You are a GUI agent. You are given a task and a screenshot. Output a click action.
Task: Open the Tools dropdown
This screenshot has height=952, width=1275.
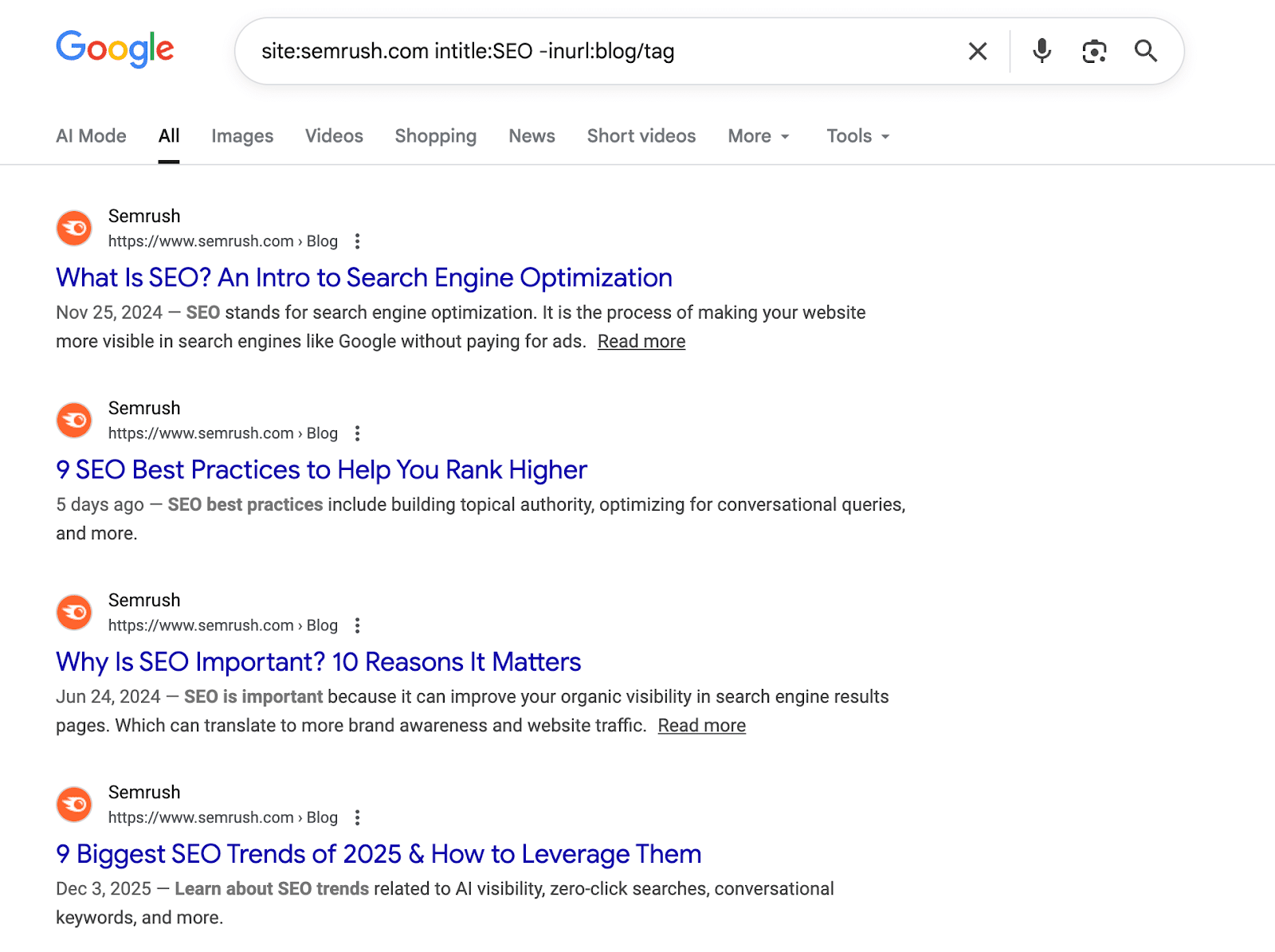click(856, 135)
